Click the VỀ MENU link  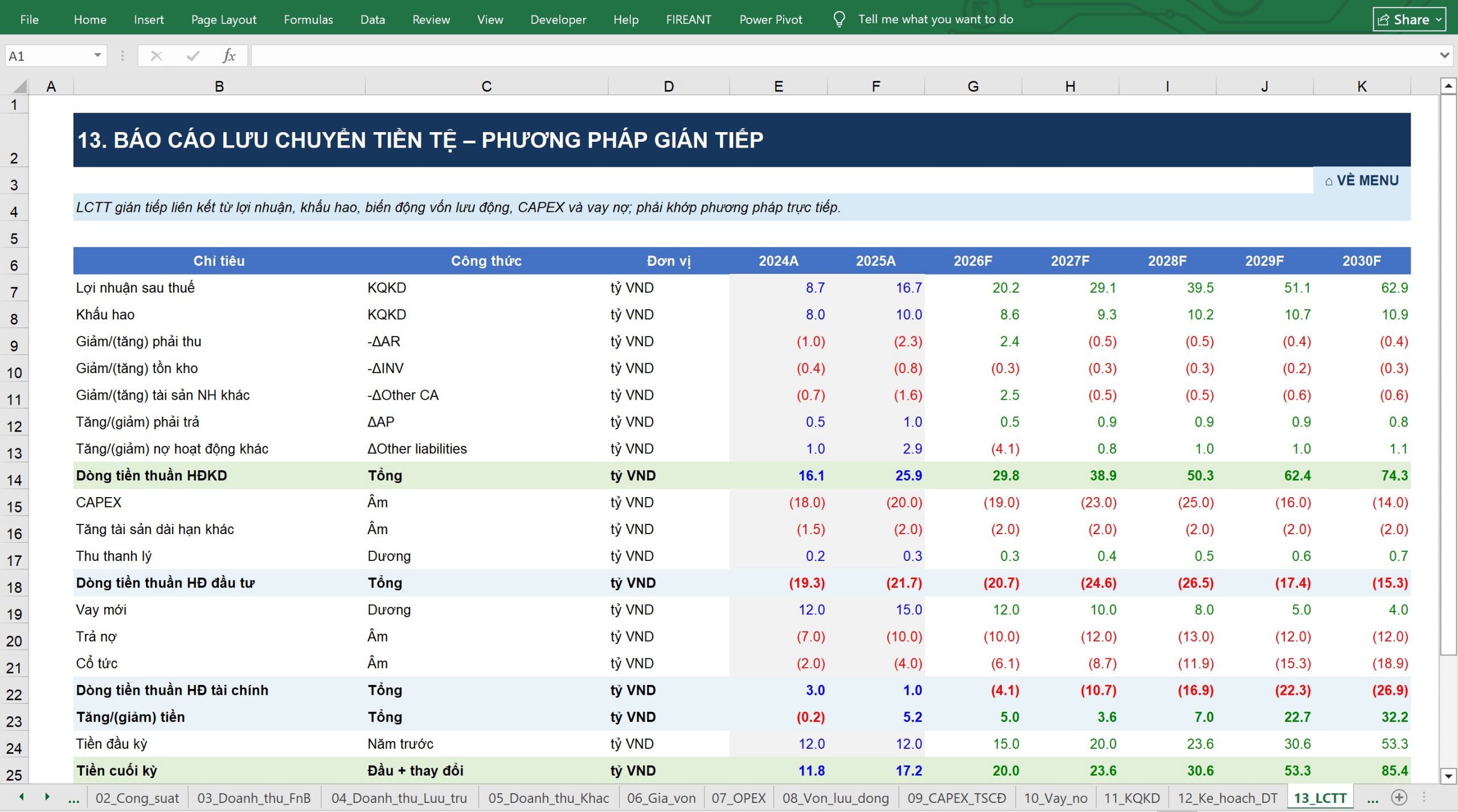click(1362, 181)
